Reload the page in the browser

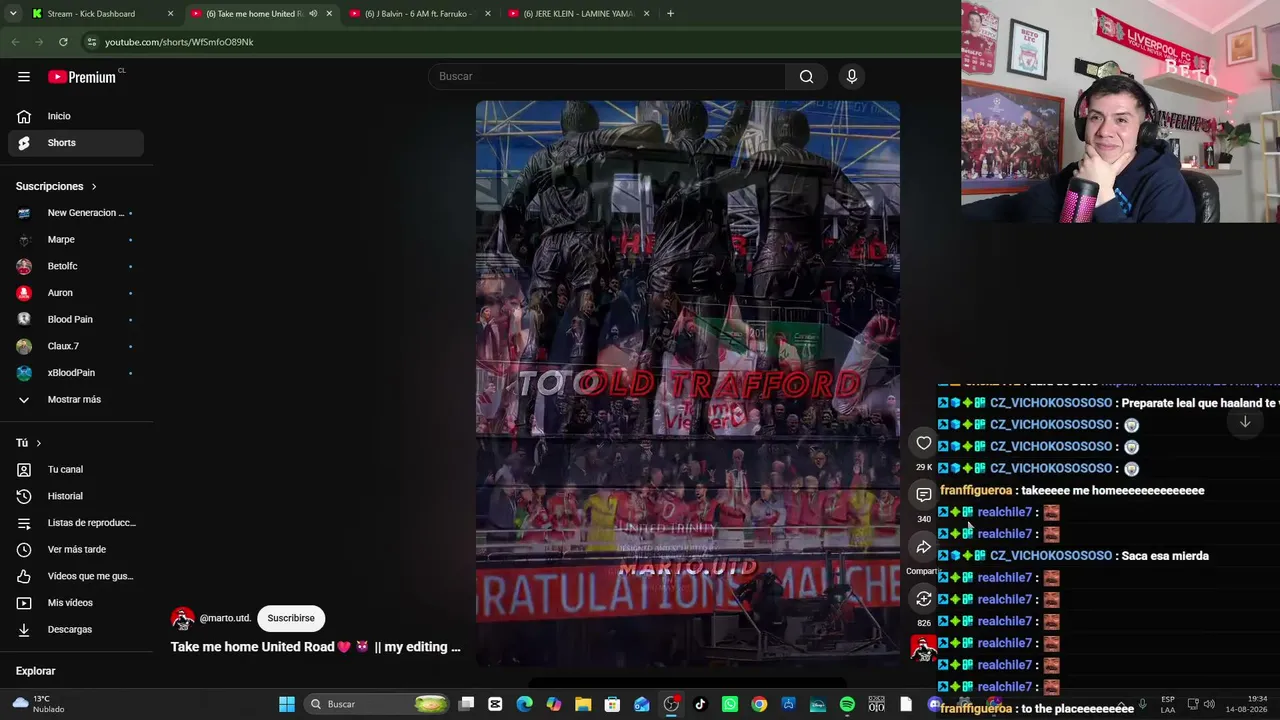63,42
